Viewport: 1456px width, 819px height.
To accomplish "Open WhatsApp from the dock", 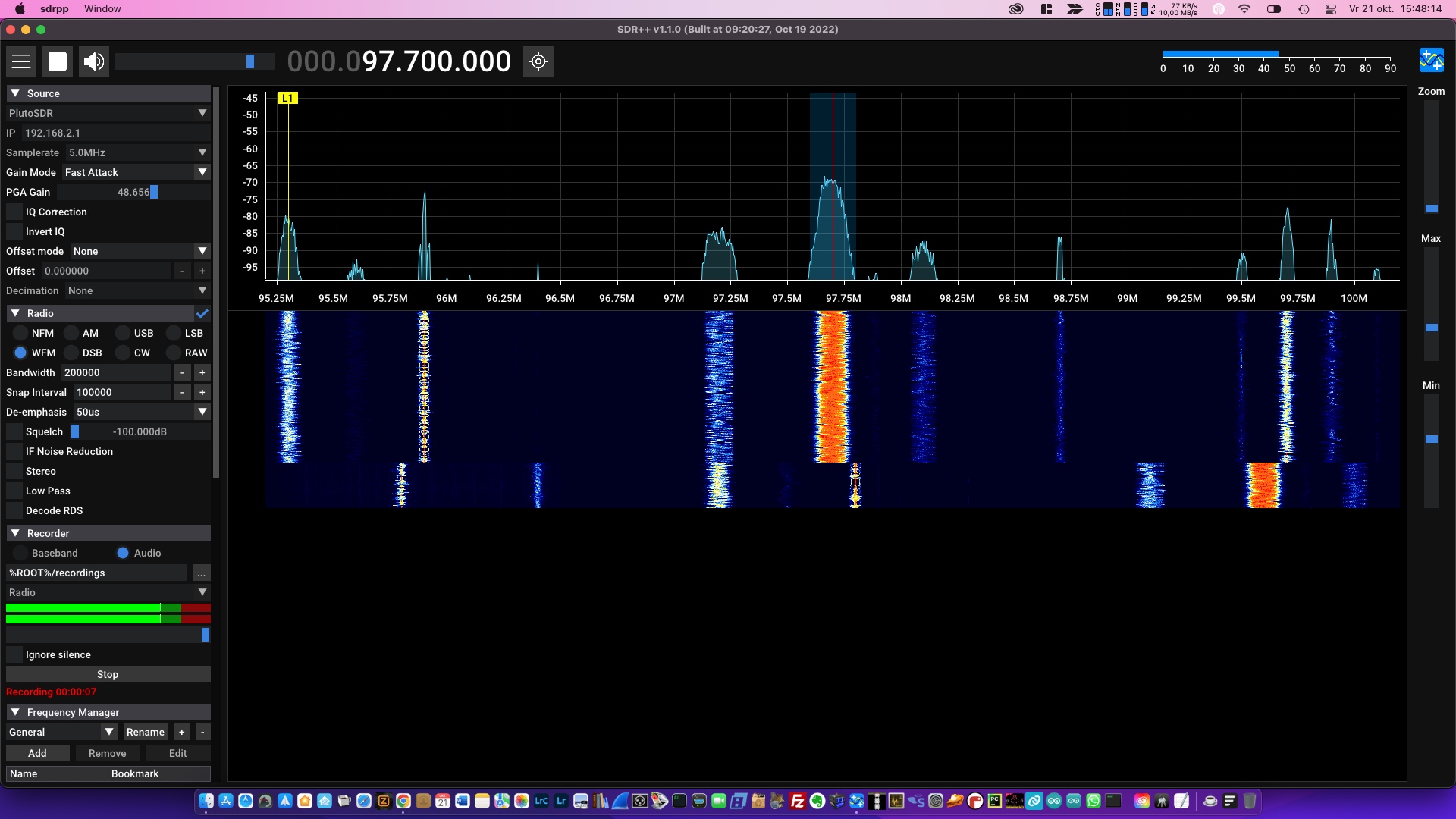I will point(1092,801).
